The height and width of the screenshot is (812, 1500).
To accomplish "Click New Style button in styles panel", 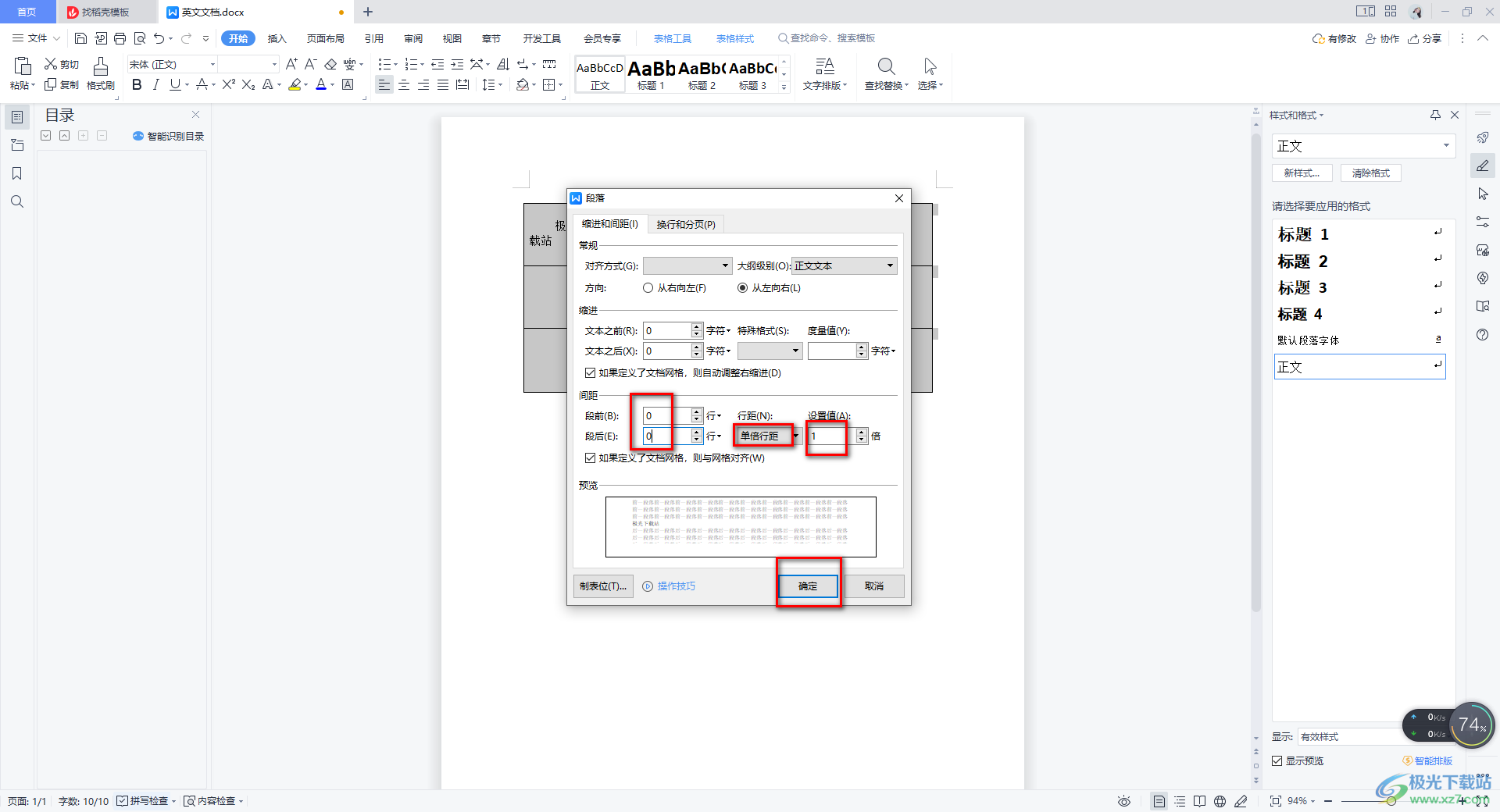I will click(x=1302, y=173).
